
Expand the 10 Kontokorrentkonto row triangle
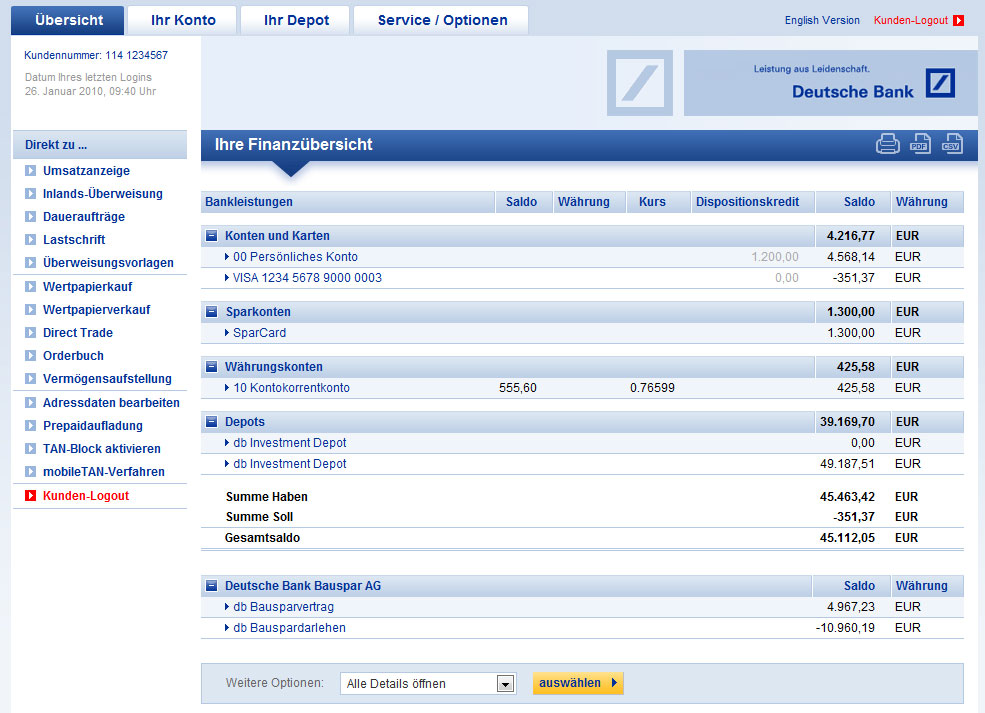(x=227, y=388)
